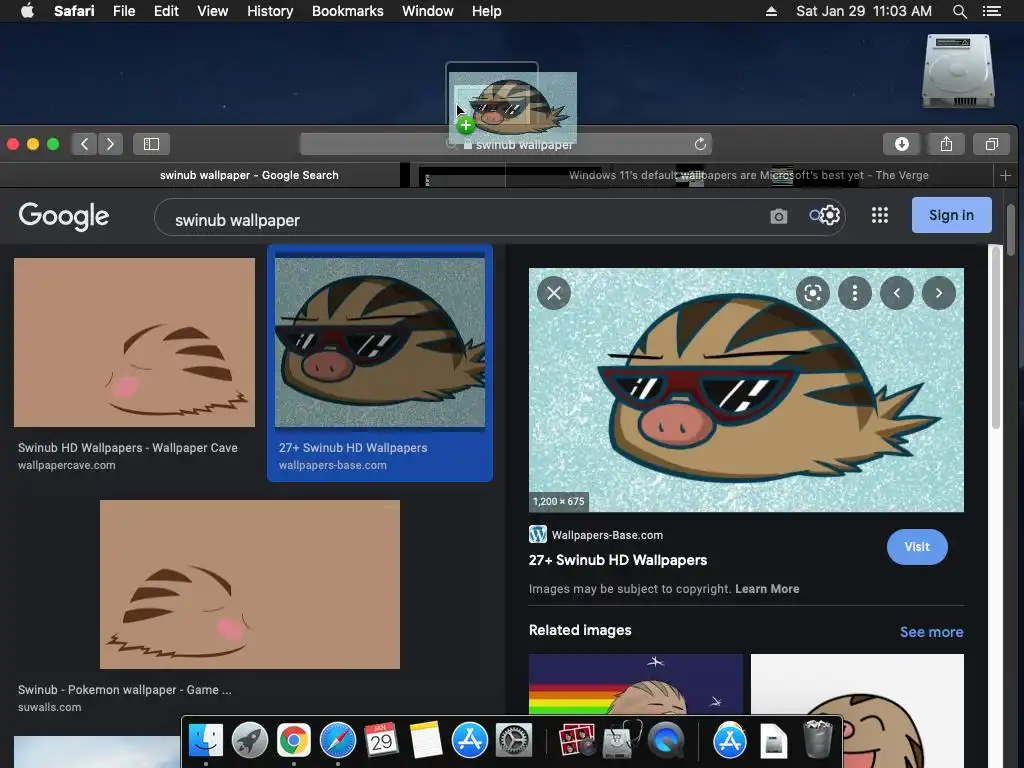Open Spotlight search in menu bar
Viewport: 1024px width, 768px height.
click(959, 11)
